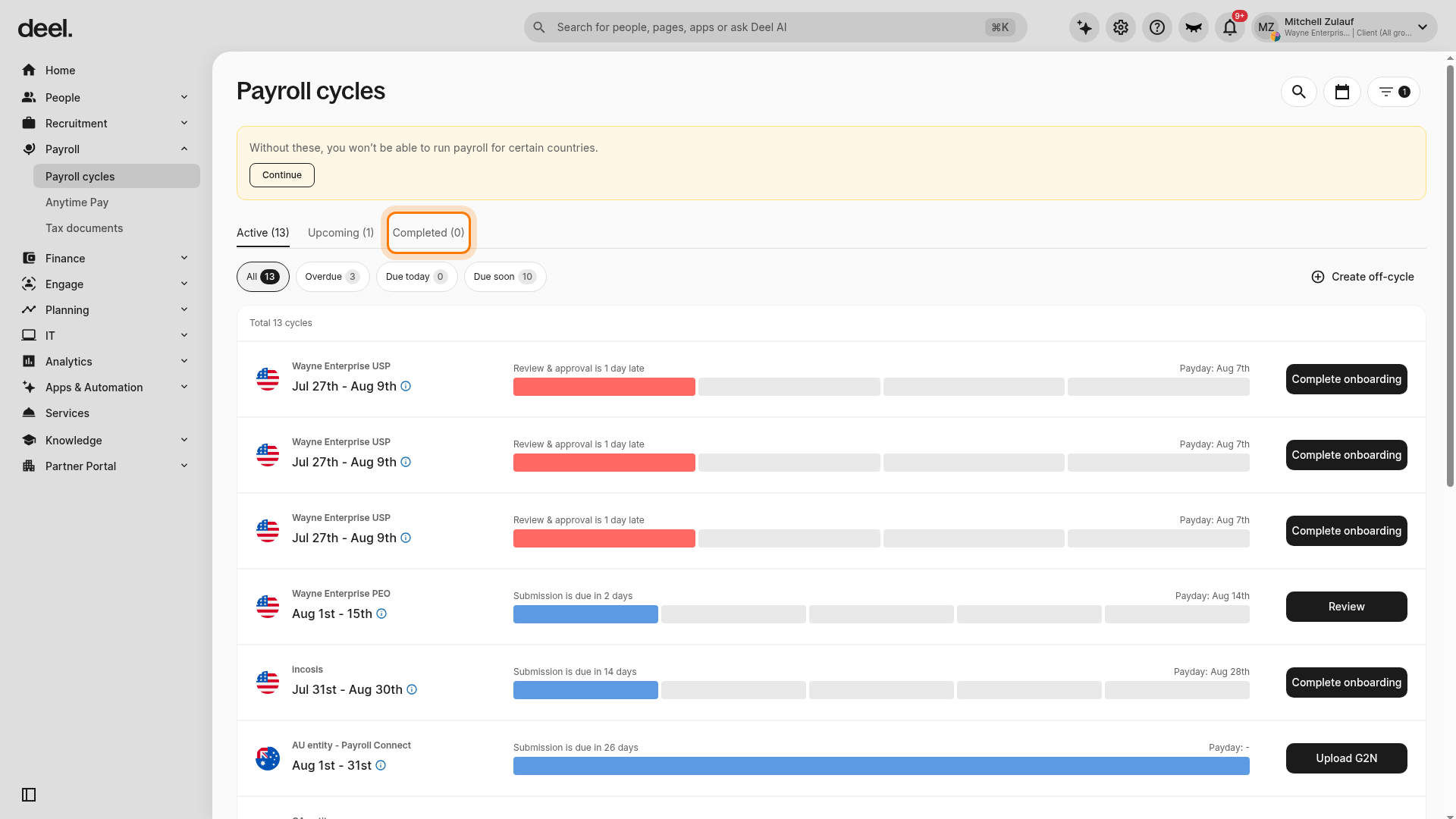The width and height of the screenshot is (1456, 819).
Task: Click 'Payday: Aug 28th' text
Action: click(1212, 672)
